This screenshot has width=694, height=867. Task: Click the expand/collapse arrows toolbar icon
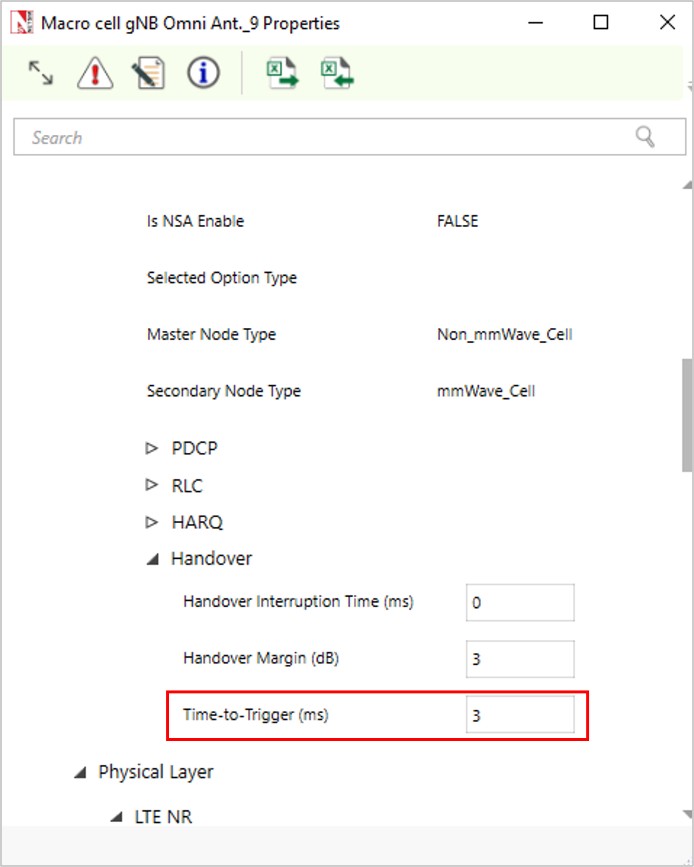pyautogui.click(x=40, y=73)
